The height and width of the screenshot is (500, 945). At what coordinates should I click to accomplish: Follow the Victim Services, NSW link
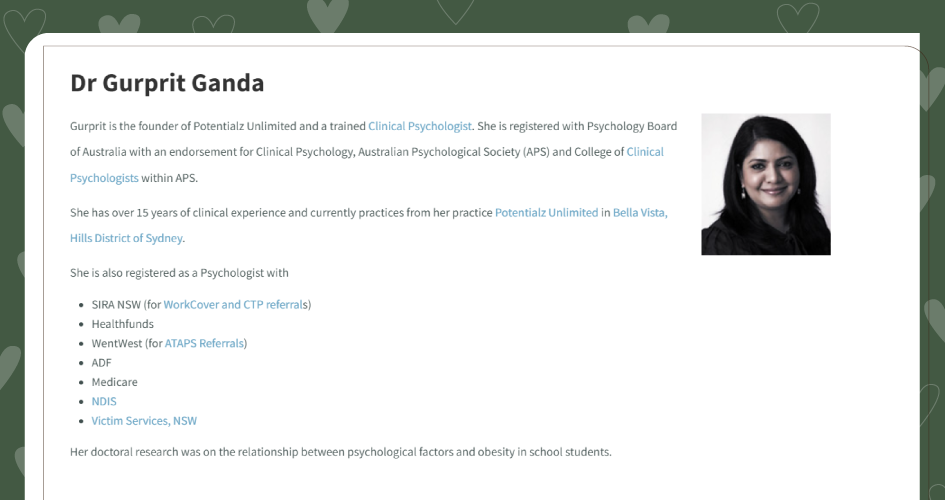pyautogui.click(x=144, y=421)
